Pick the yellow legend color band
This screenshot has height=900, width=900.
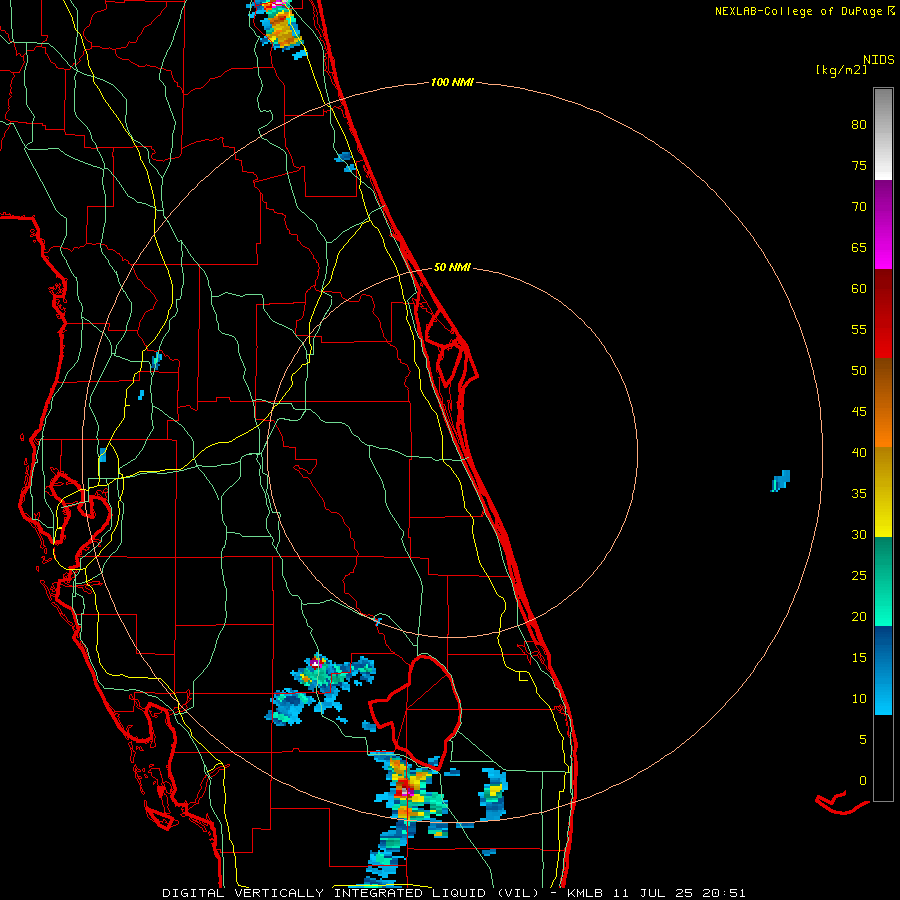tap(883, 492)
